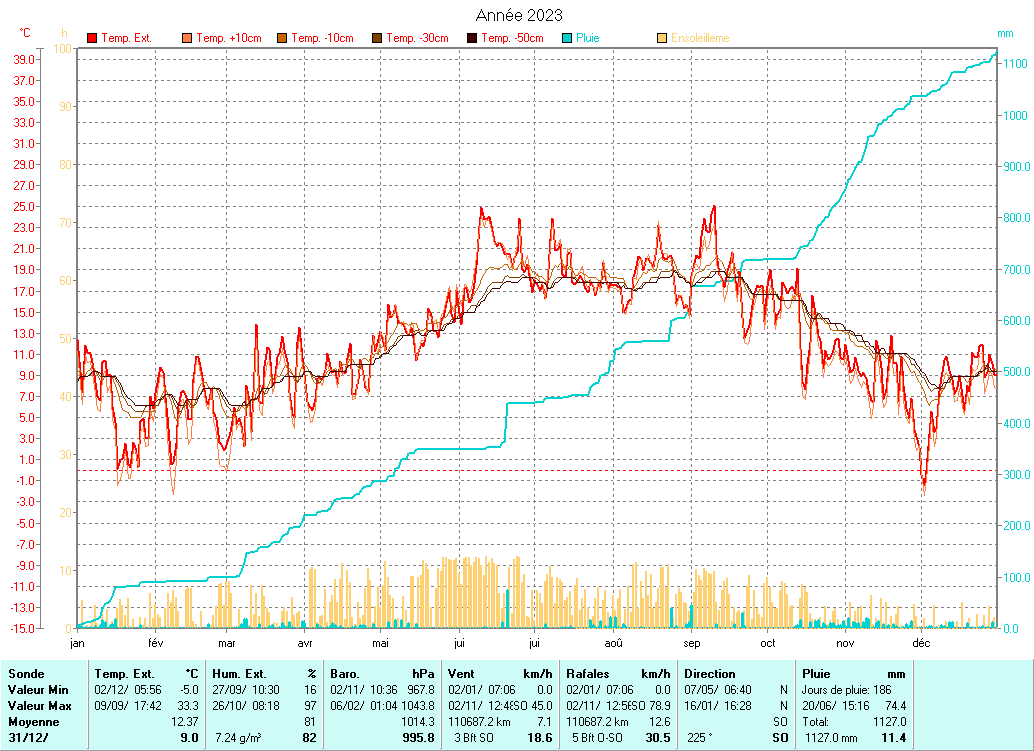
Task: Select the Valeur Max row label
Action: click(39, 706)
